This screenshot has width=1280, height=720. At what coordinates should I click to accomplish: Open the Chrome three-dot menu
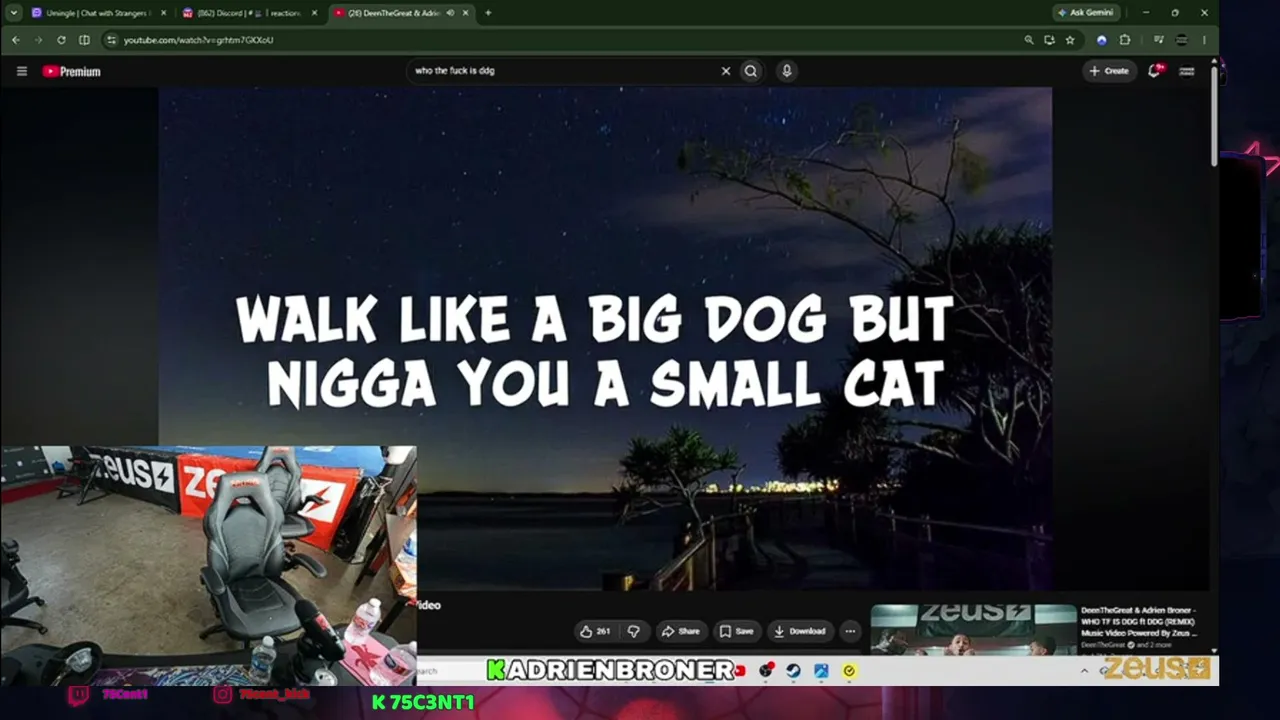1204,40
